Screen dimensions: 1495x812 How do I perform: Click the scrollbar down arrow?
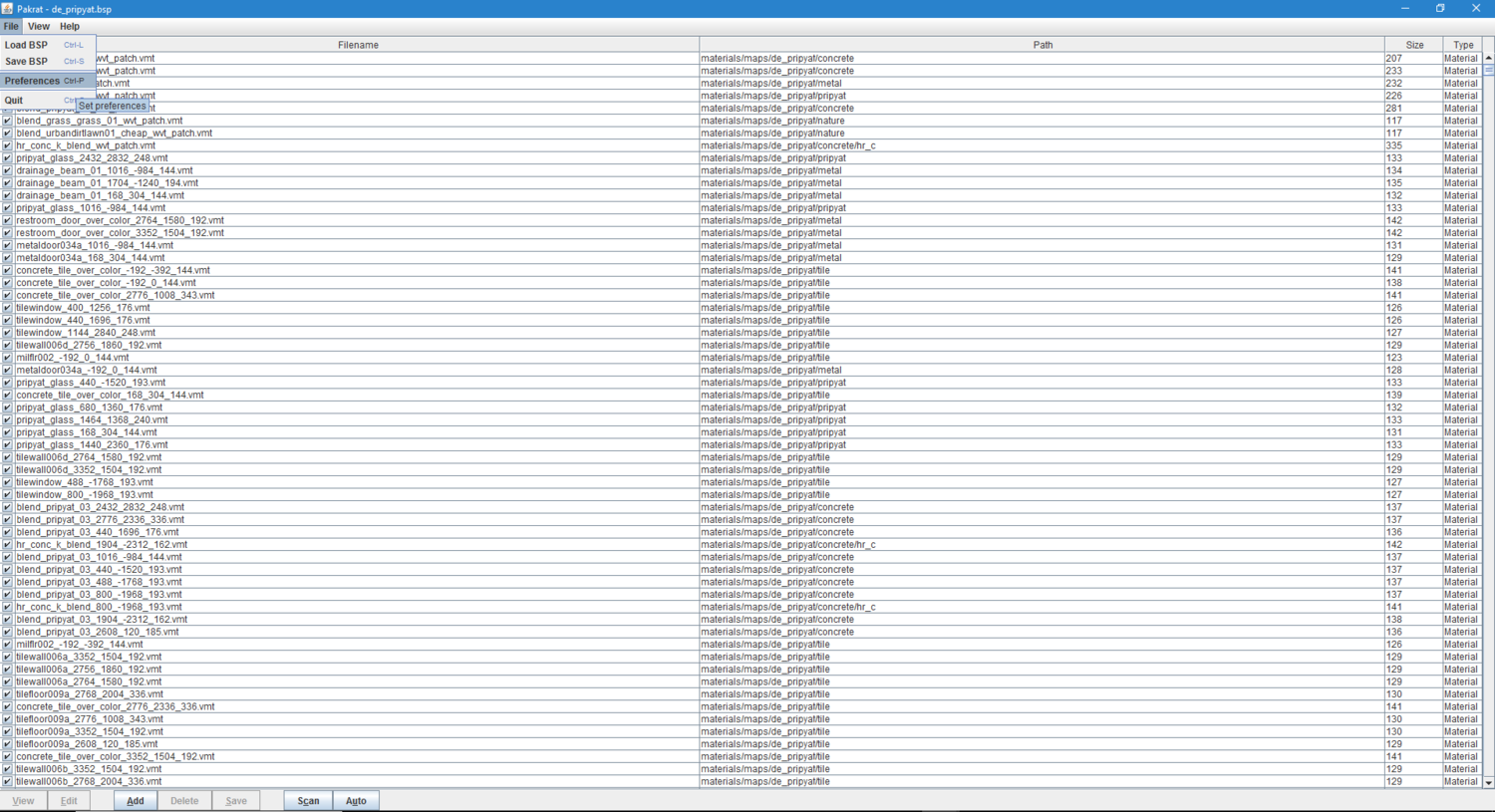(x=1488, y=783)
